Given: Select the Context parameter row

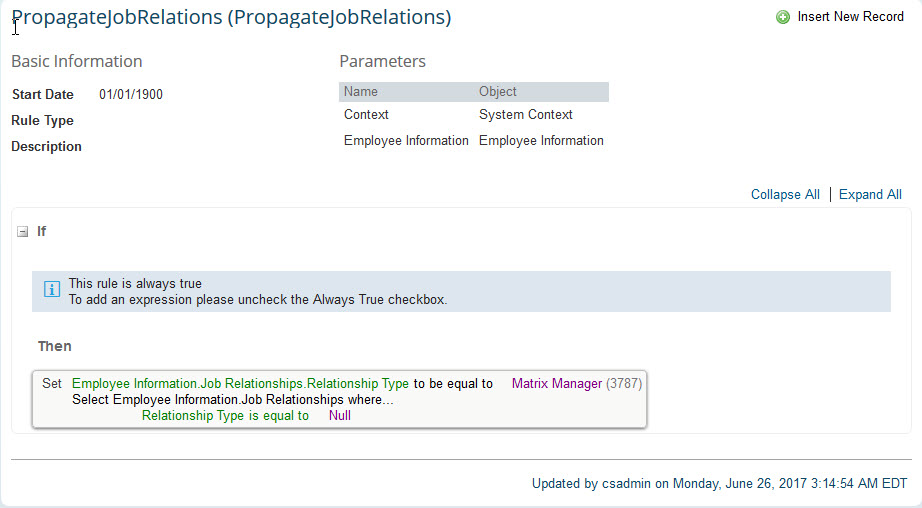Looking at the screenshot, I should tap(474, 115).
